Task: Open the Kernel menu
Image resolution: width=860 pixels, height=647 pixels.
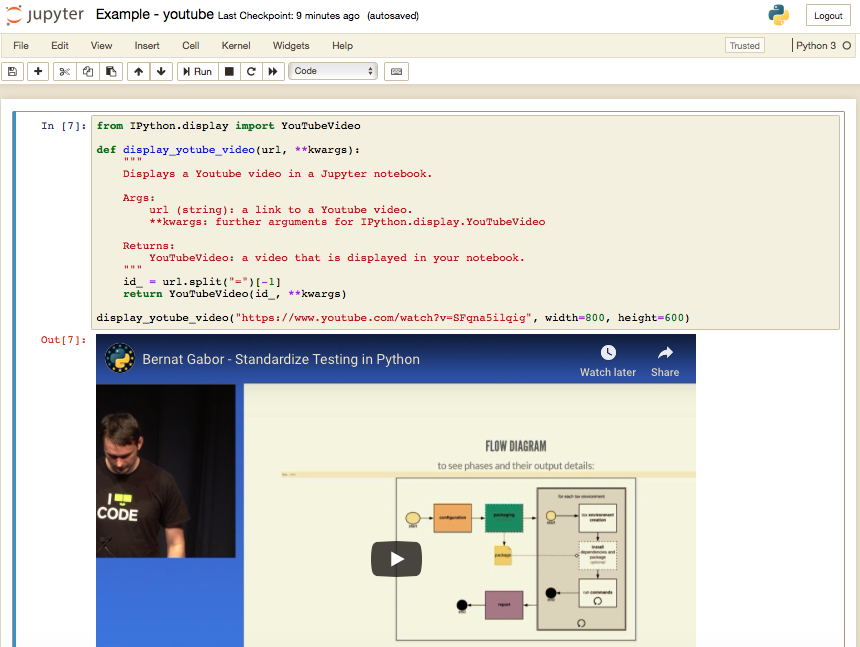Action: (236, 46)
